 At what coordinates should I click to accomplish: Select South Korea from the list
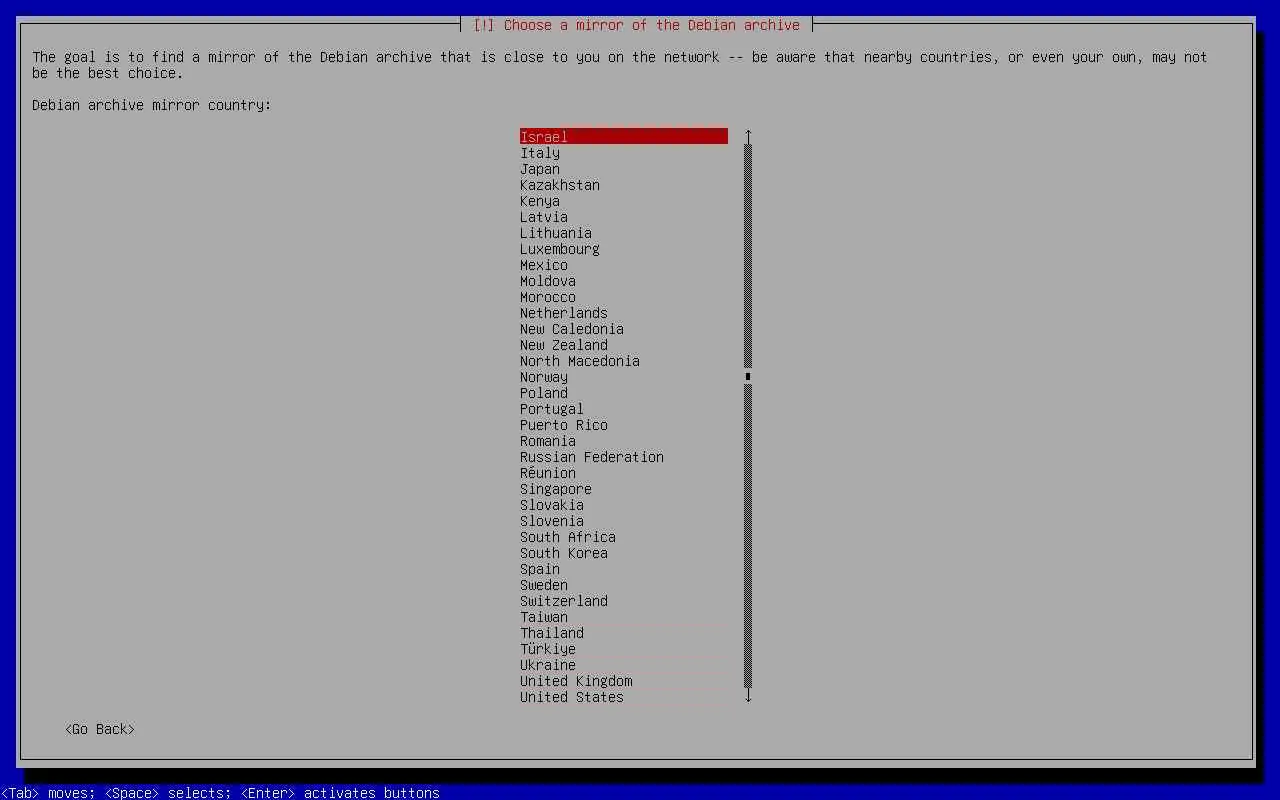pyautogui.click(x=624, y=552)
